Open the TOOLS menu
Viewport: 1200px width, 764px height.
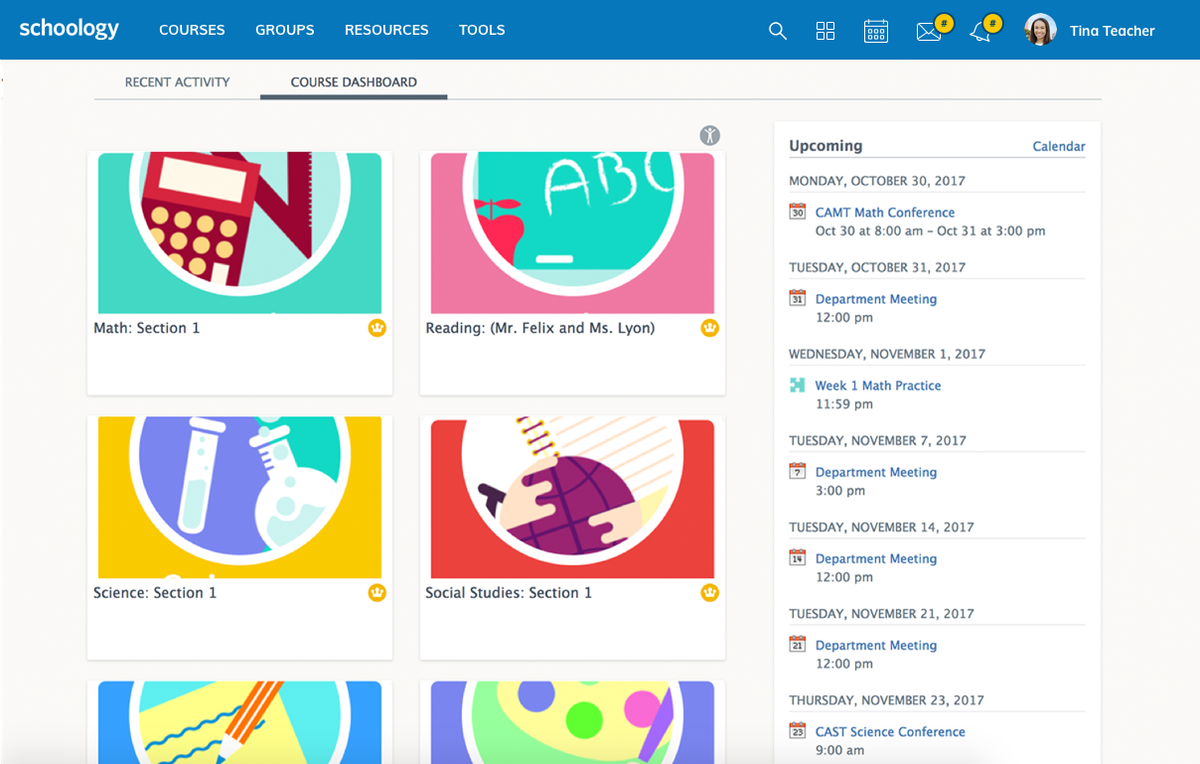(482, 30)
